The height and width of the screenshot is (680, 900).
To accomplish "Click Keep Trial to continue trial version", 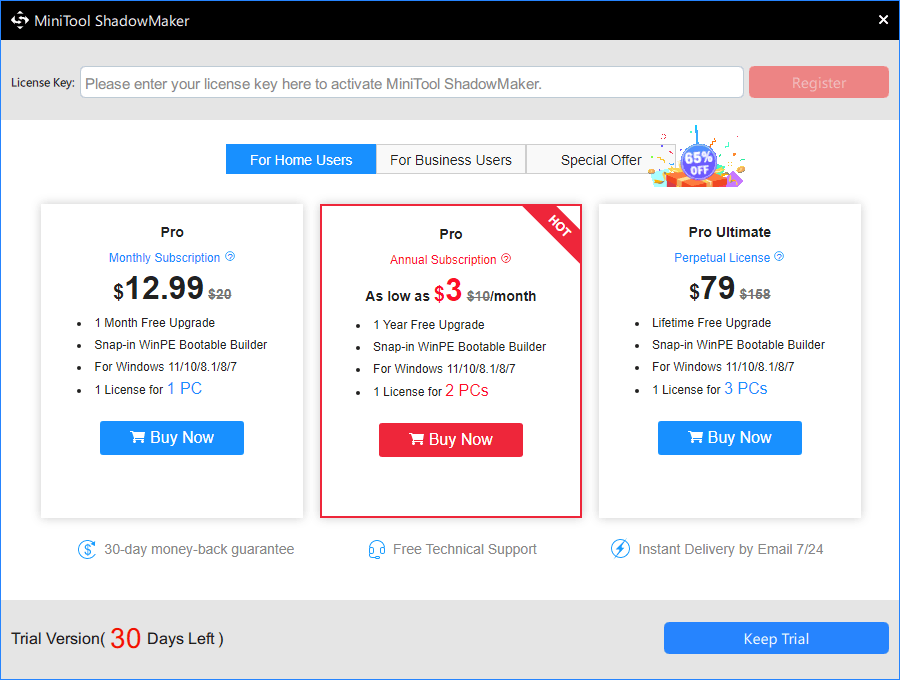I will tap(776, 638).
